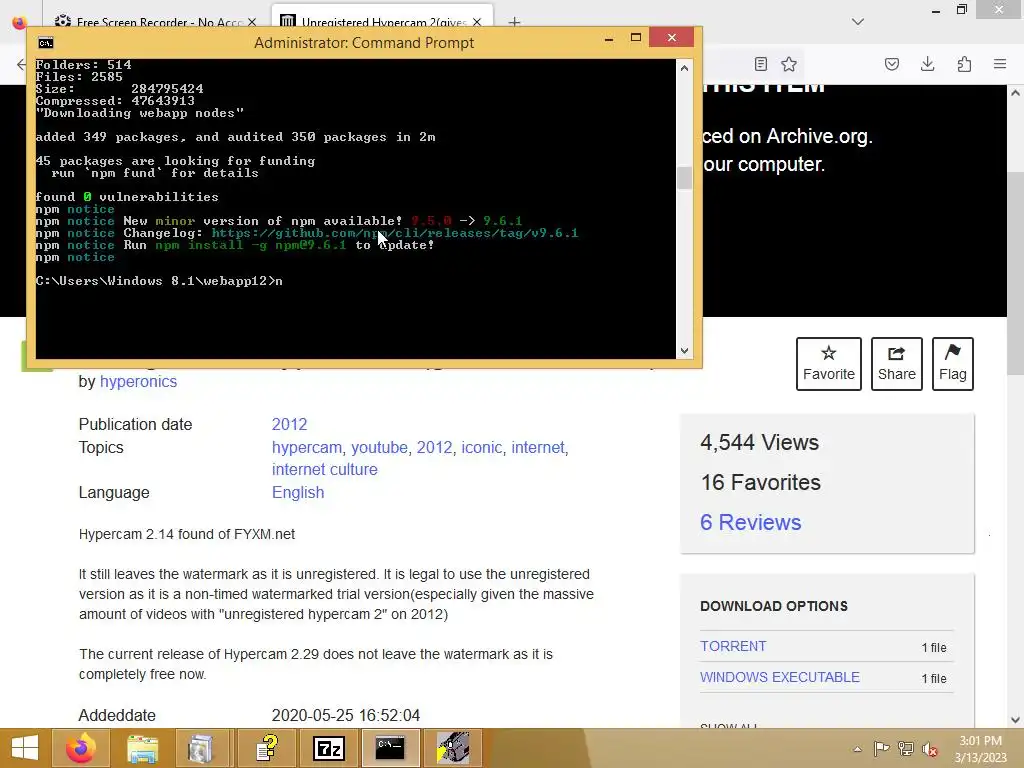Image resolution: width=1024 pixels, height=768 pixels.
Task: Open the Firefox hamburger menu
Action: (1000, 64)
